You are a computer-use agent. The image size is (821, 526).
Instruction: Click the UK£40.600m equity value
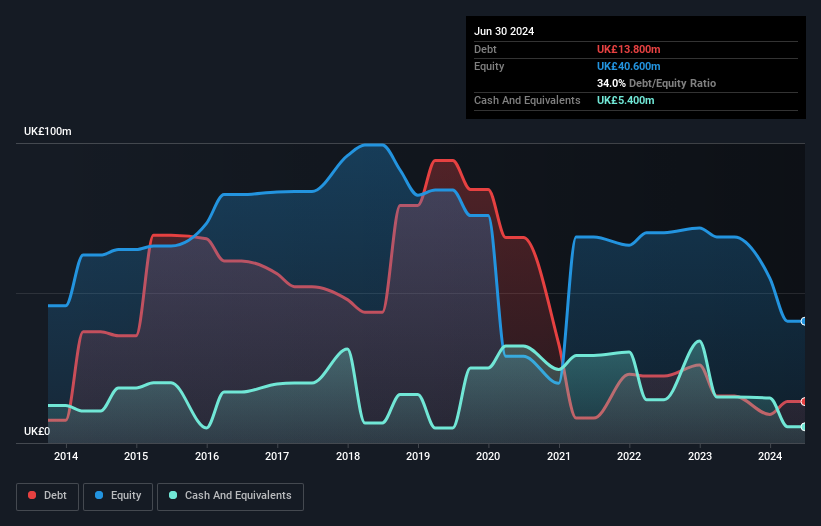(628, 66)
